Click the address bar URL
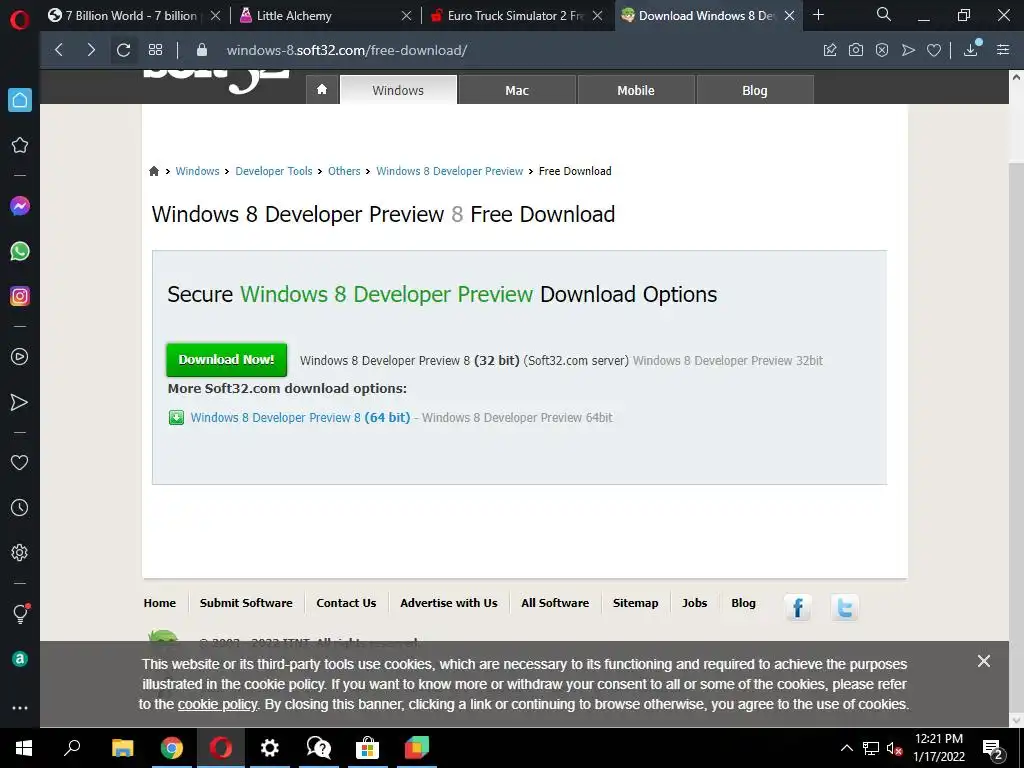Image resolution: width=1024 pixels, height=768 pixels. (347, 50)
